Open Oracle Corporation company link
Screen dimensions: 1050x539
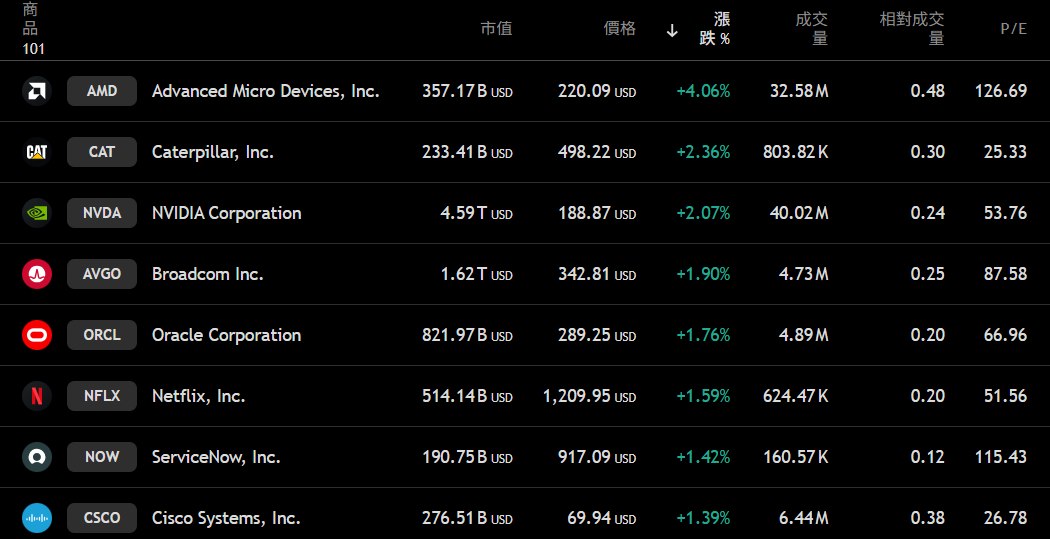(226, 335)
